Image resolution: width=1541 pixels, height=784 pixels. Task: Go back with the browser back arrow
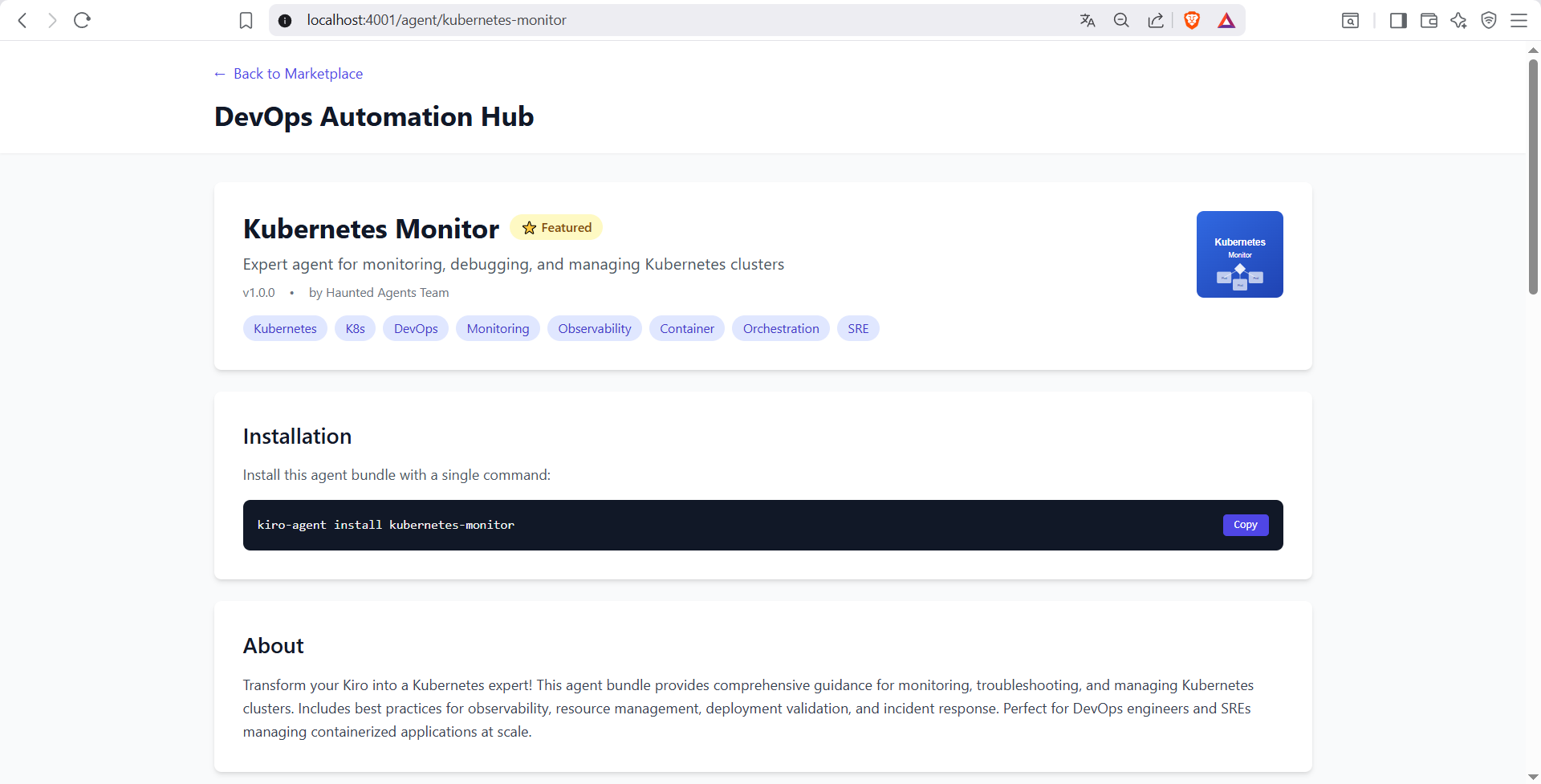[x=22, y=20]
